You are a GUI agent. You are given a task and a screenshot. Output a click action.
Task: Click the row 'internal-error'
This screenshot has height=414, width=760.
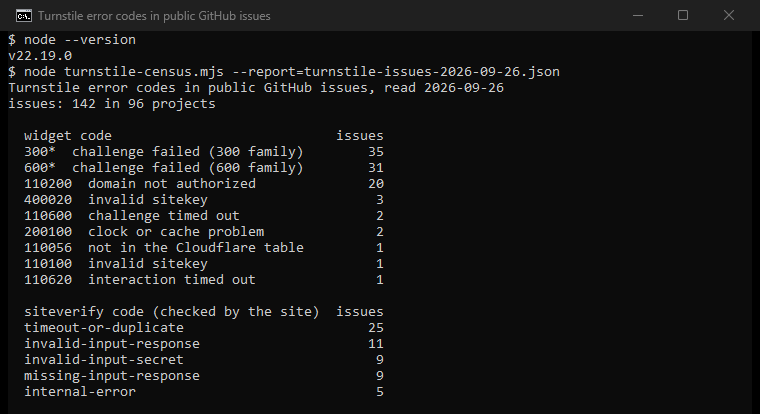tap(204, 392)
